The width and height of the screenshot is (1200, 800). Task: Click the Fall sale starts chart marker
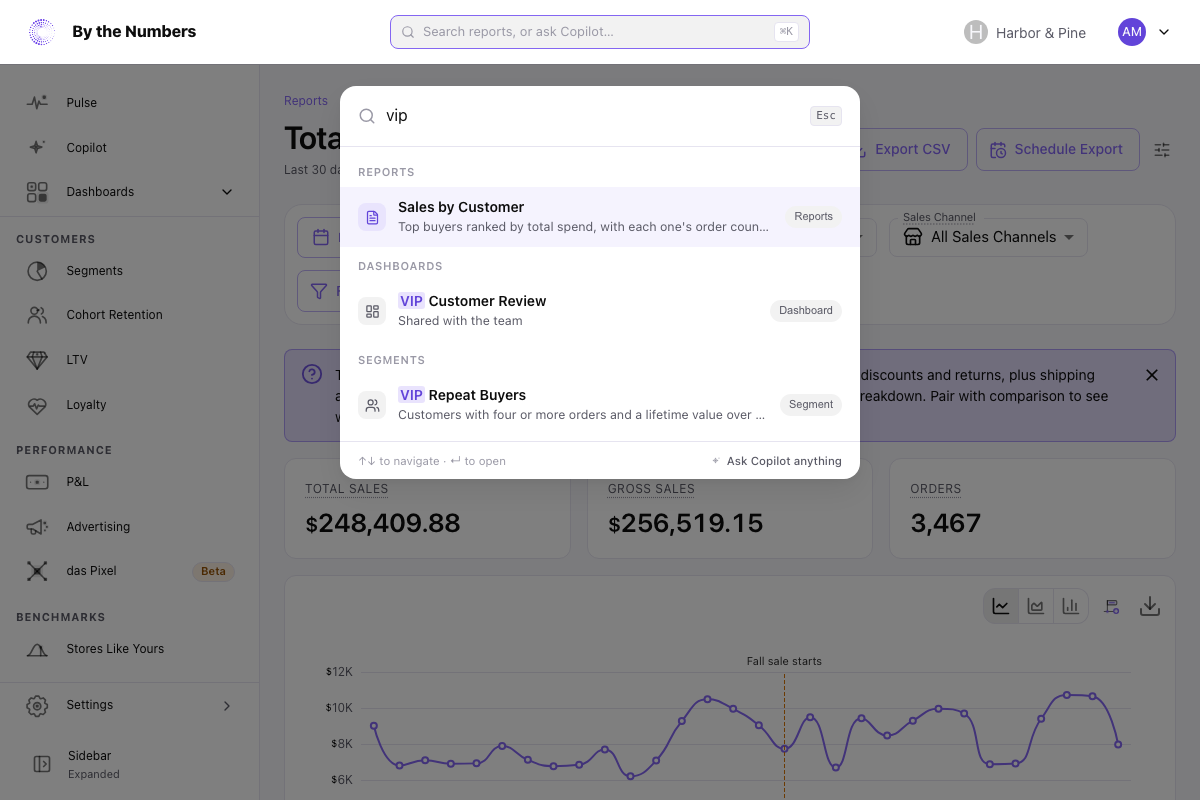pyautogui.click(x=784, y=661)
